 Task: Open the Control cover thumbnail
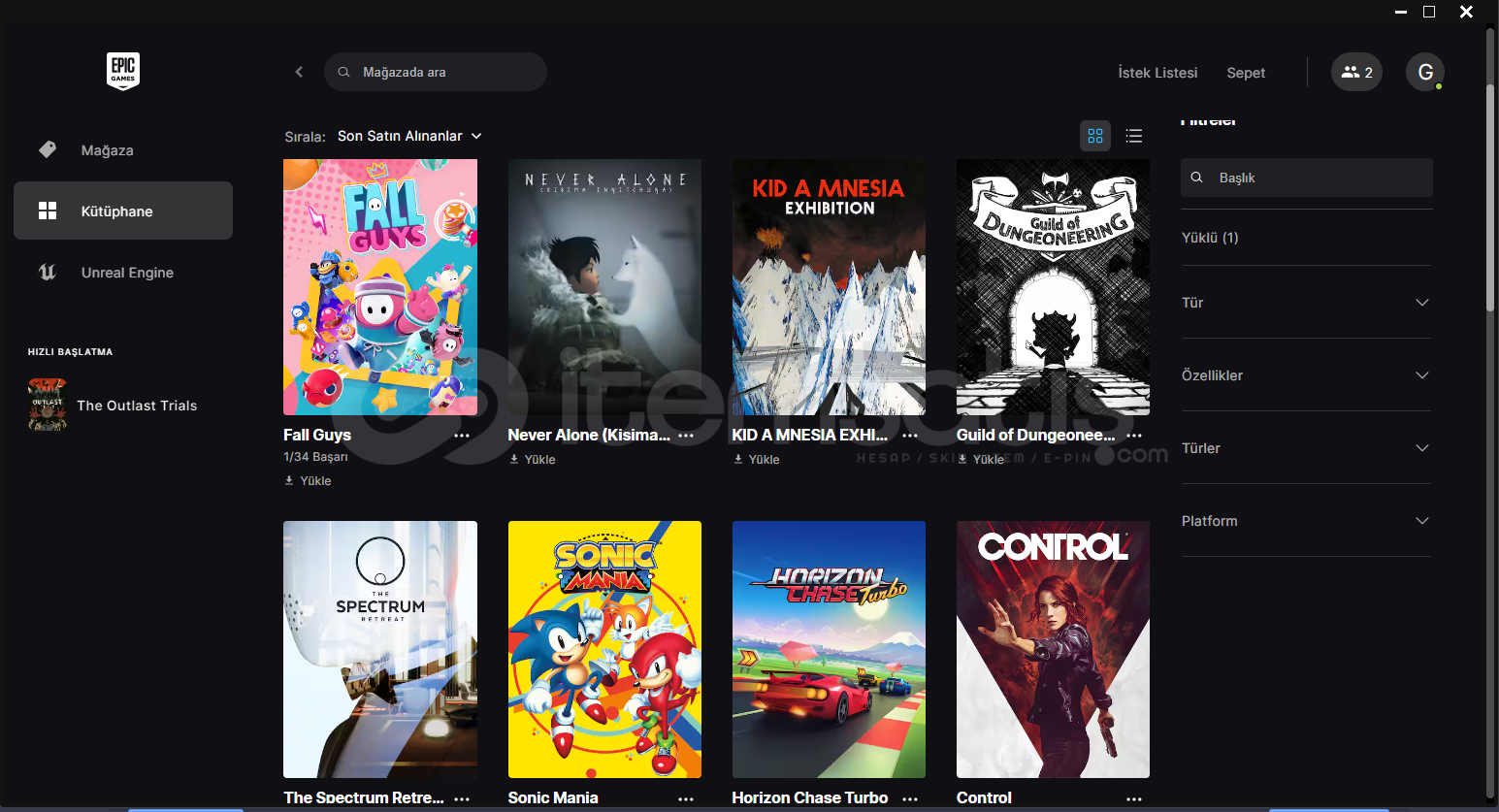pyautogui.click(x=1053, y=649)
